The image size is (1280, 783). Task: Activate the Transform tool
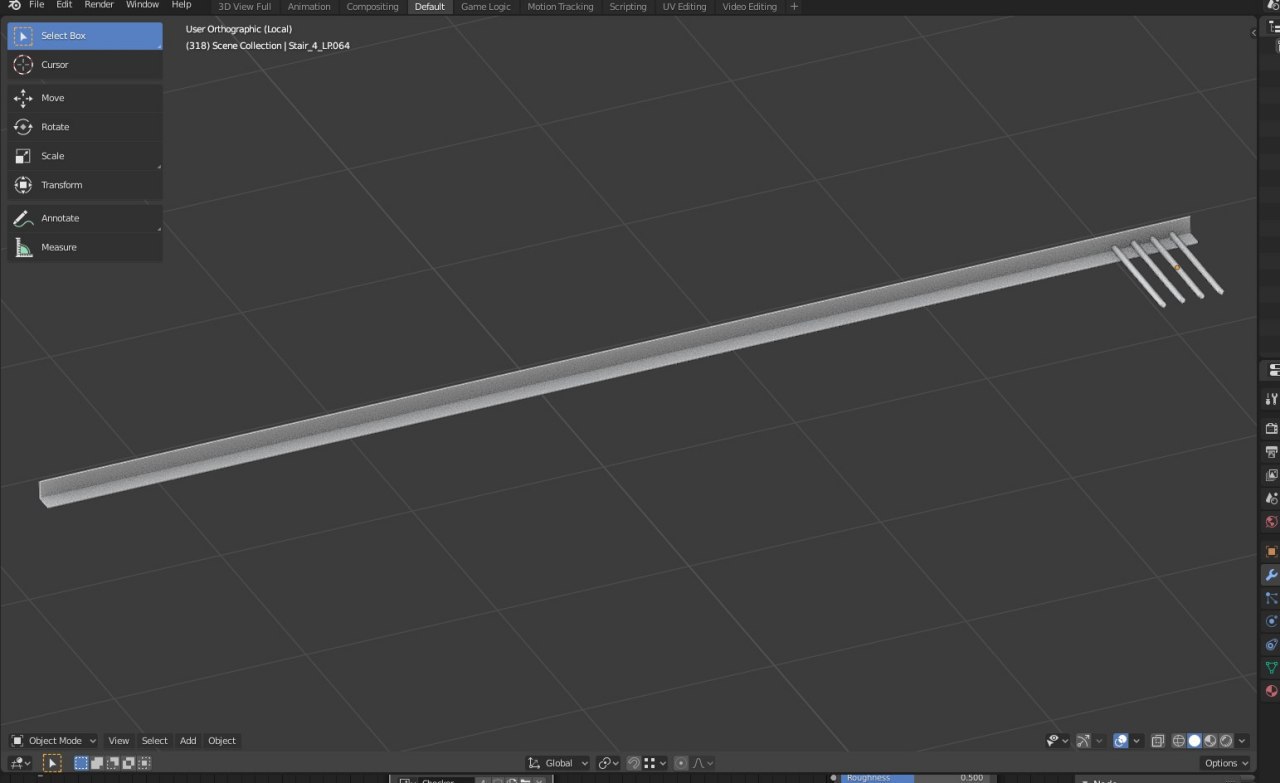(84, 185)
